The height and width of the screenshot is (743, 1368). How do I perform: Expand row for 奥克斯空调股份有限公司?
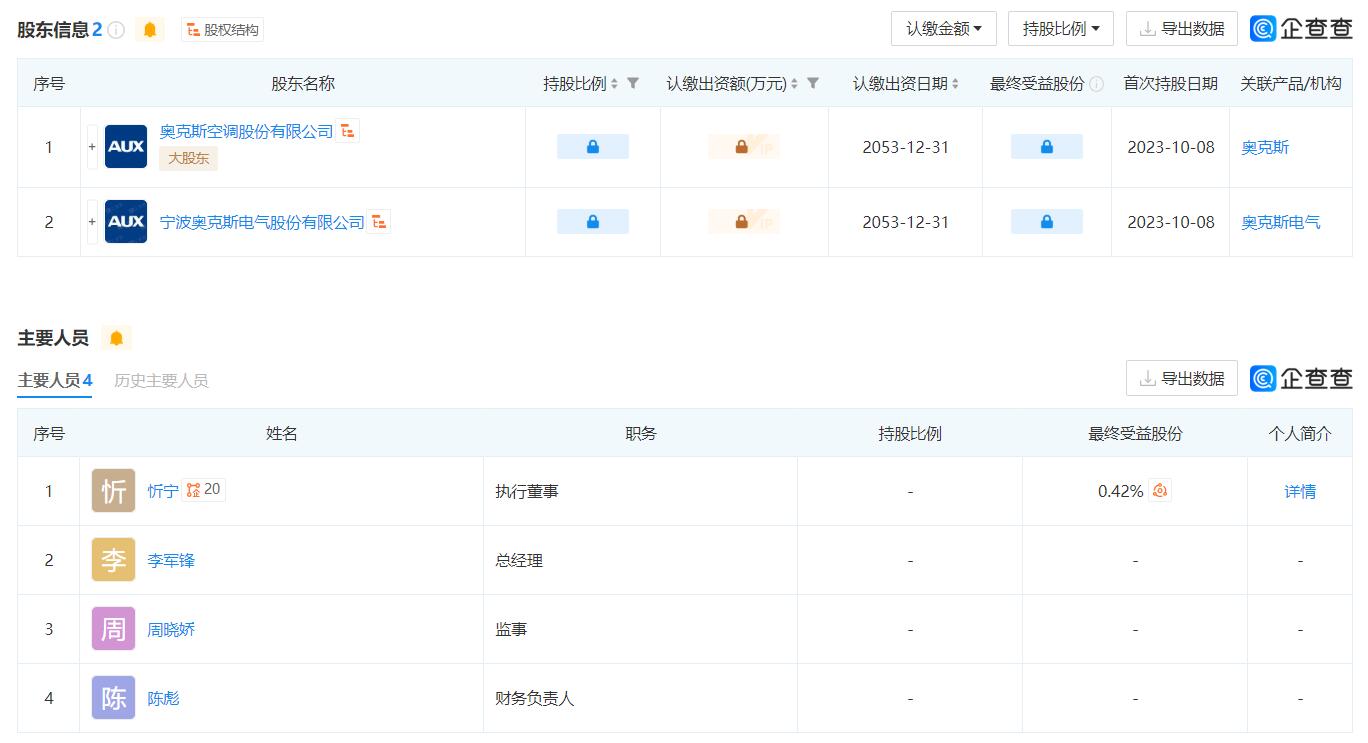click(x=92, y=147)
